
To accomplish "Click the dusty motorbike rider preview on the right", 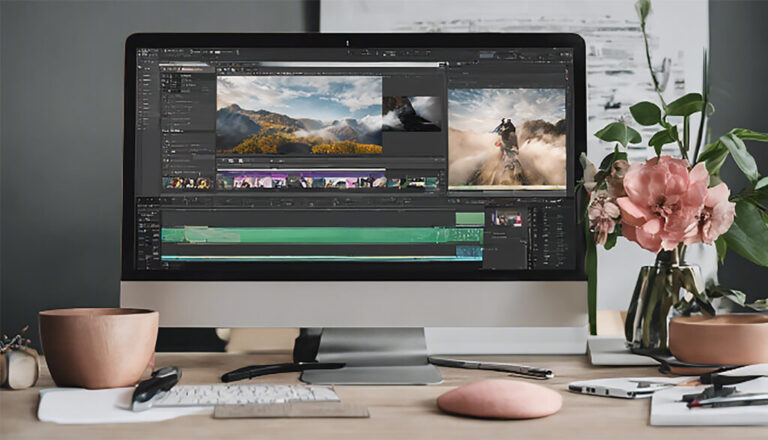I will pyautogui.click(x=507, y=137).
